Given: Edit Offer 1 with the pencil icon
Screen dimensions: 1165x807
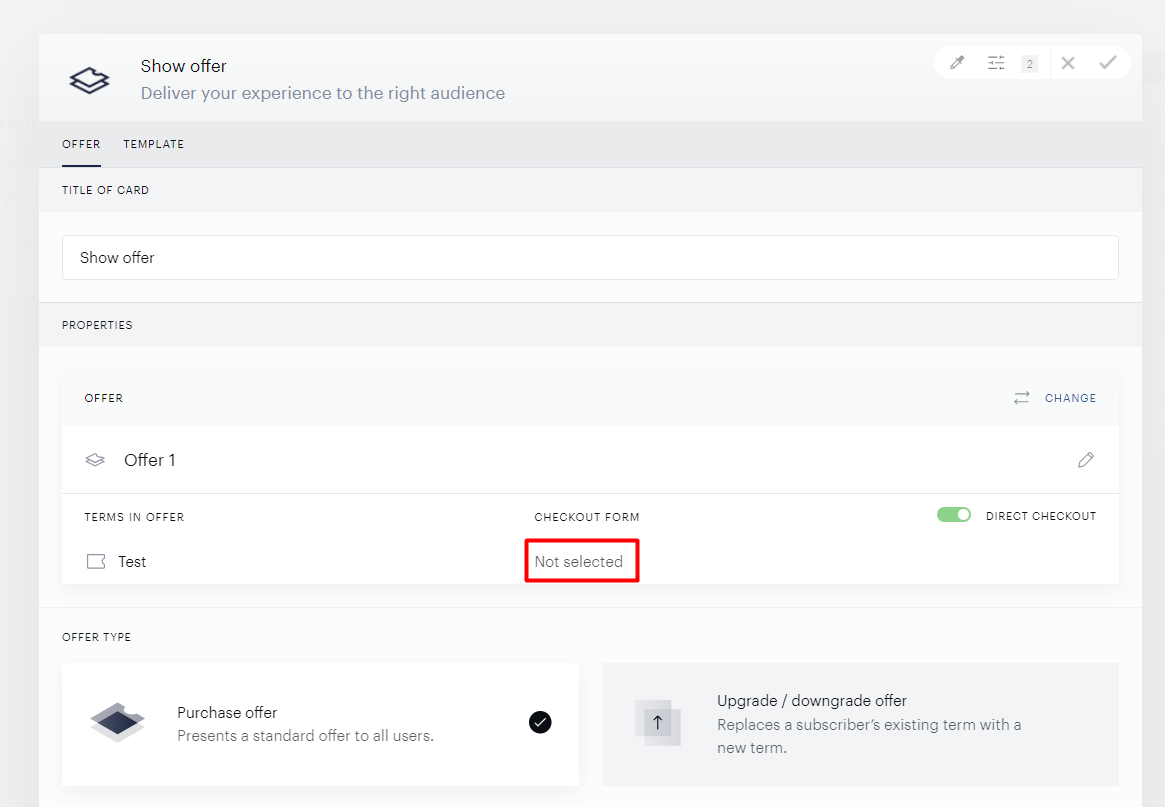Looking at the screenshot, I should tap(1086, 460).
